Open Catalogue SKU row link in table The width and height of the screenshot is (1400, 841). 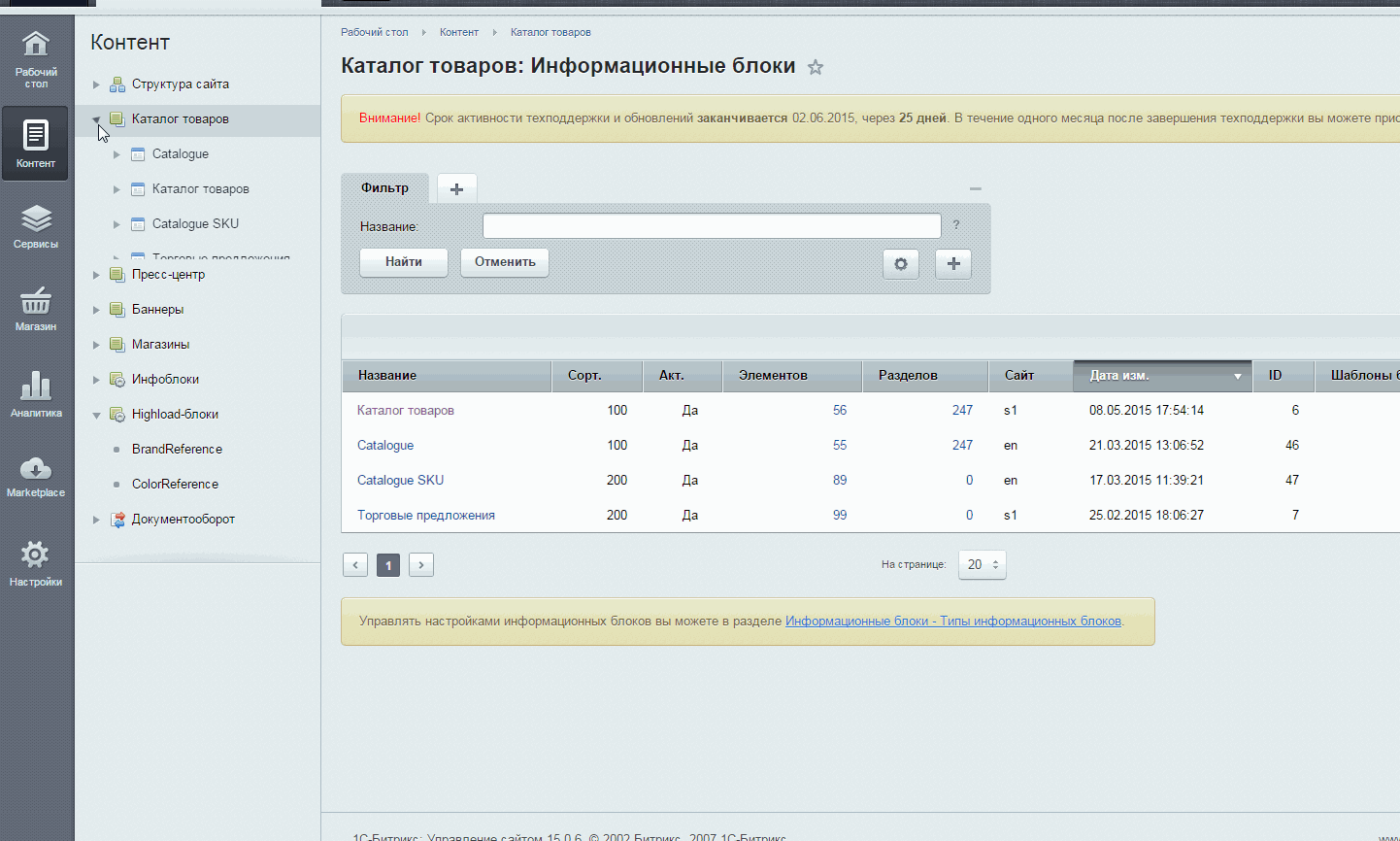400,481
